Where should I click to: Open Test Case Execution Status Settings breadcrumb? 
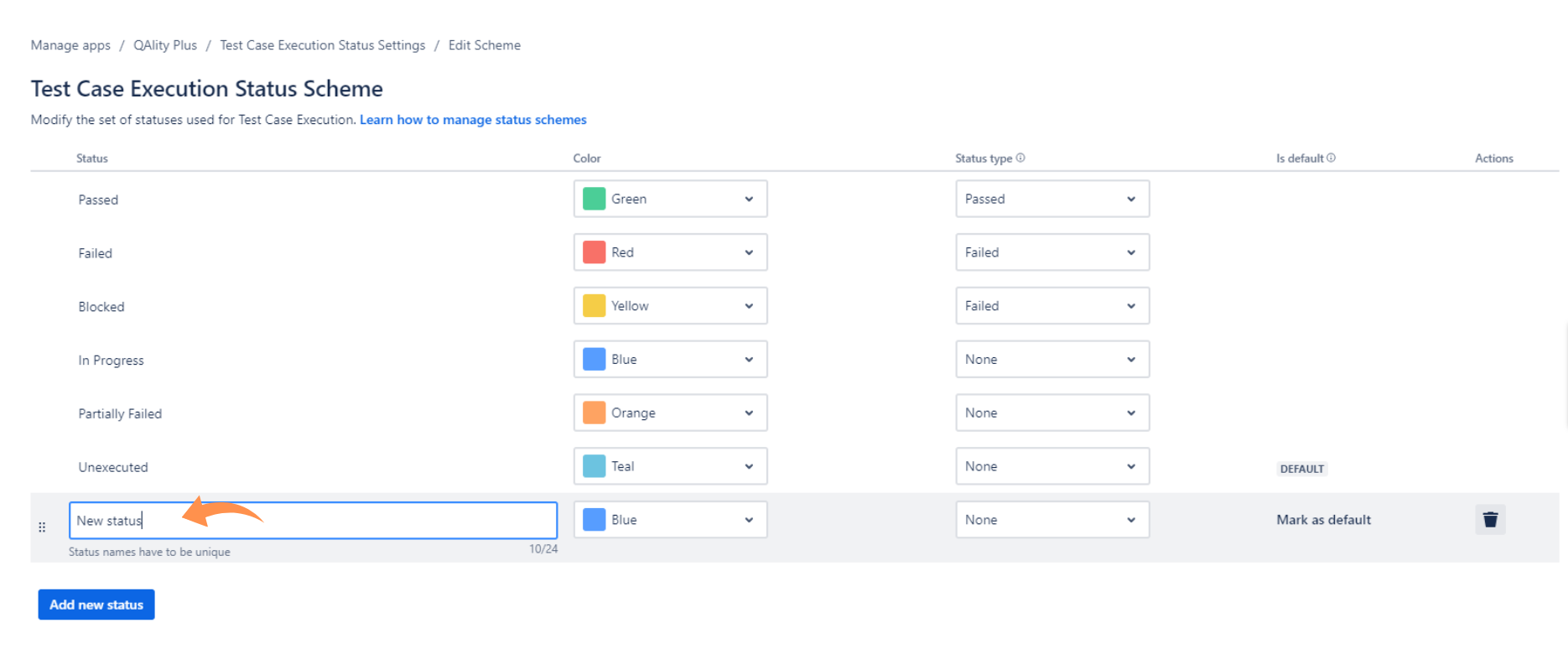323,45
